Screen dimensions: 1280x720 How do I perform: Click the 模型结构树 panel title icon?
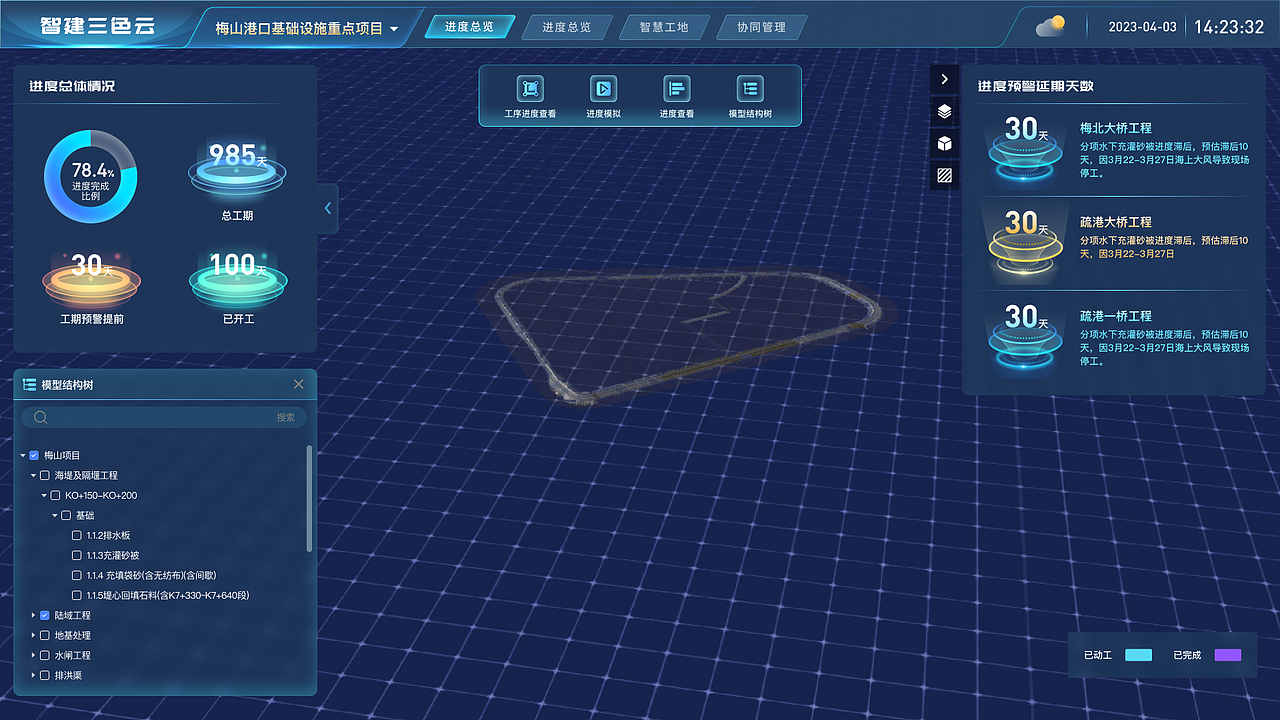pos(30,384)
